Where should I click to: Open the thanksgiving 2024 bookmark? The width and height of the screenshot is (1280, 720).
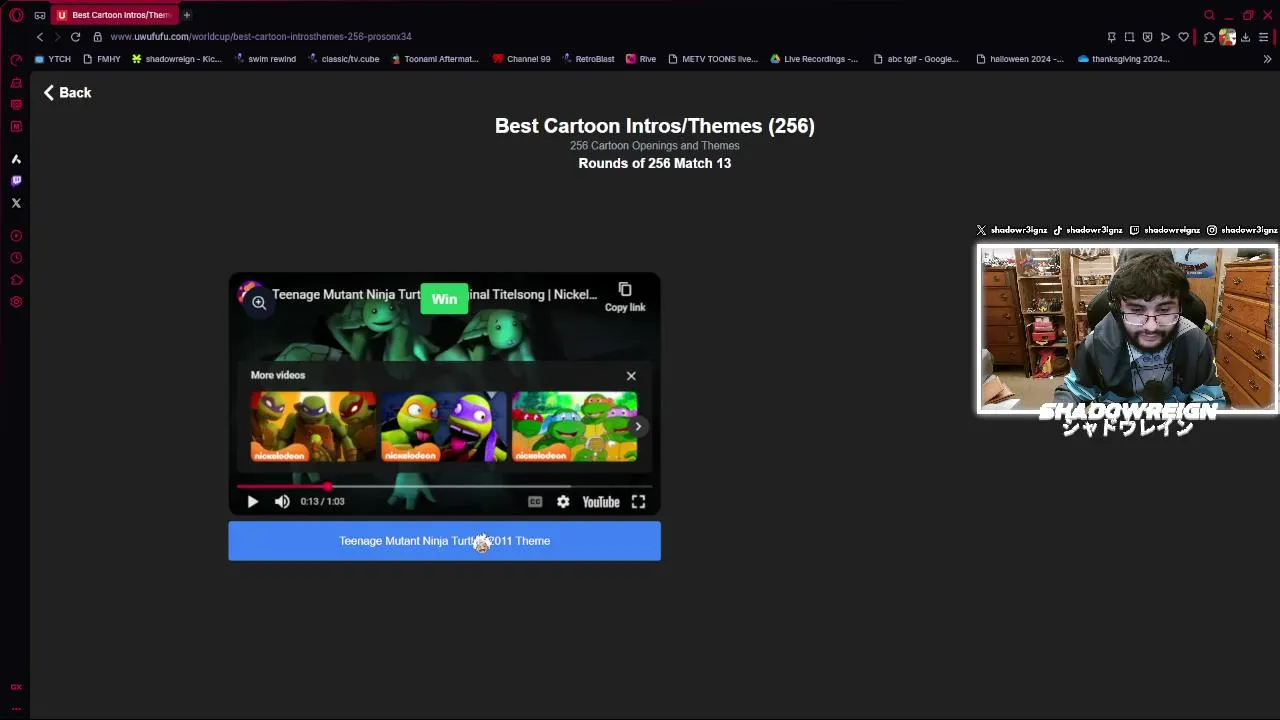[x=1123, y=59]
